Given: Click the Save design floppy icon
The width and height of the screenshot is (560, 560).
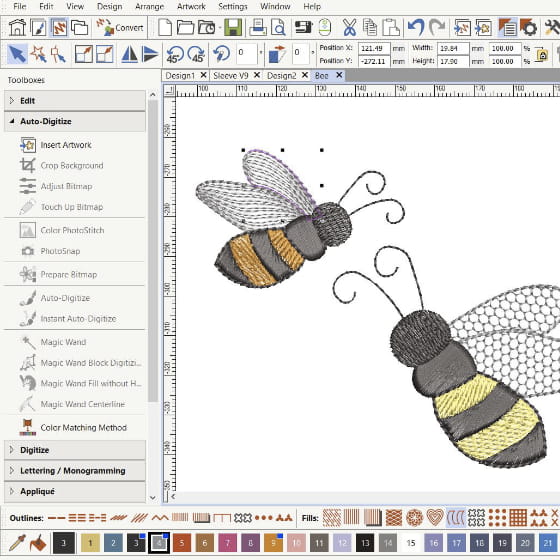Looking at the screenshot, I should coord(233,28).
